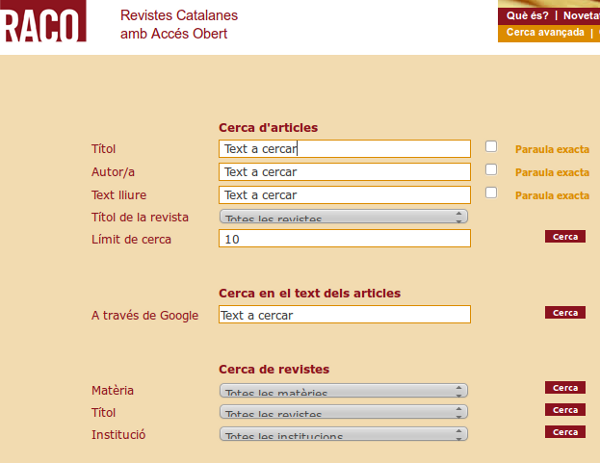Enable Paraula exacta for Autor/a
Screen dimensions: 600x463
(491, 170)
